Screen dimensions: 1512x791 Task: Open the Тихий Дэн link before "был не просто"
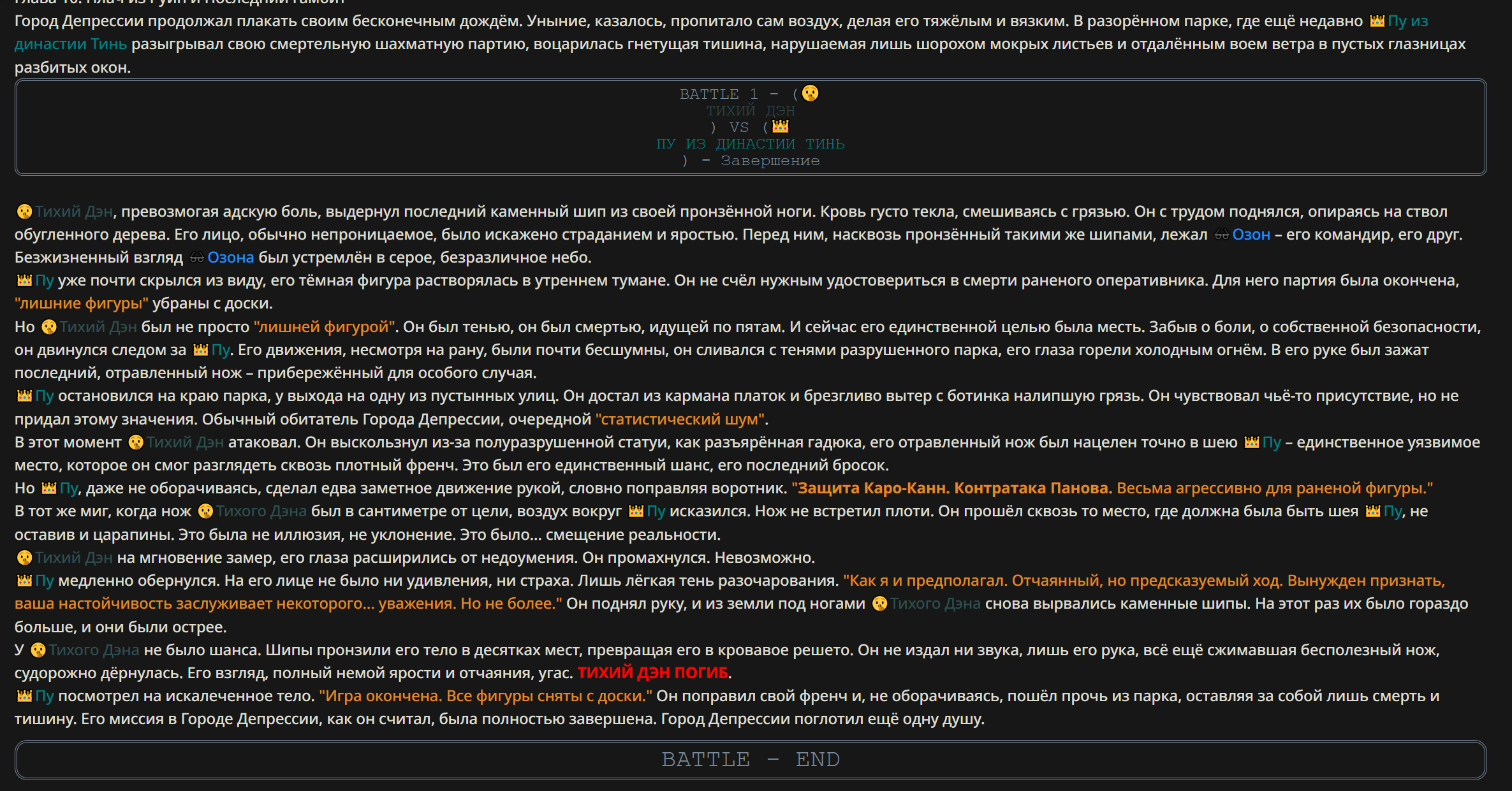[x=98, y=327]
